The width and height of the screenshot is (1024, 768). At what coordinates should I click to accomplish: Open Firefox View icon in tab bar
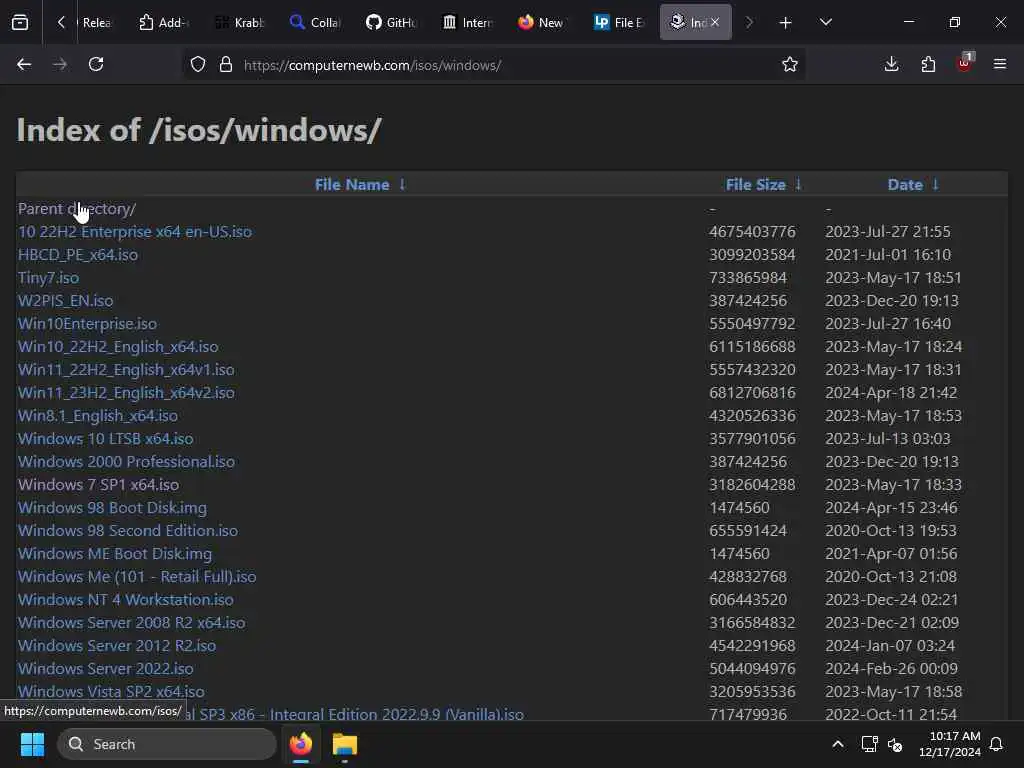coord(20,22)
